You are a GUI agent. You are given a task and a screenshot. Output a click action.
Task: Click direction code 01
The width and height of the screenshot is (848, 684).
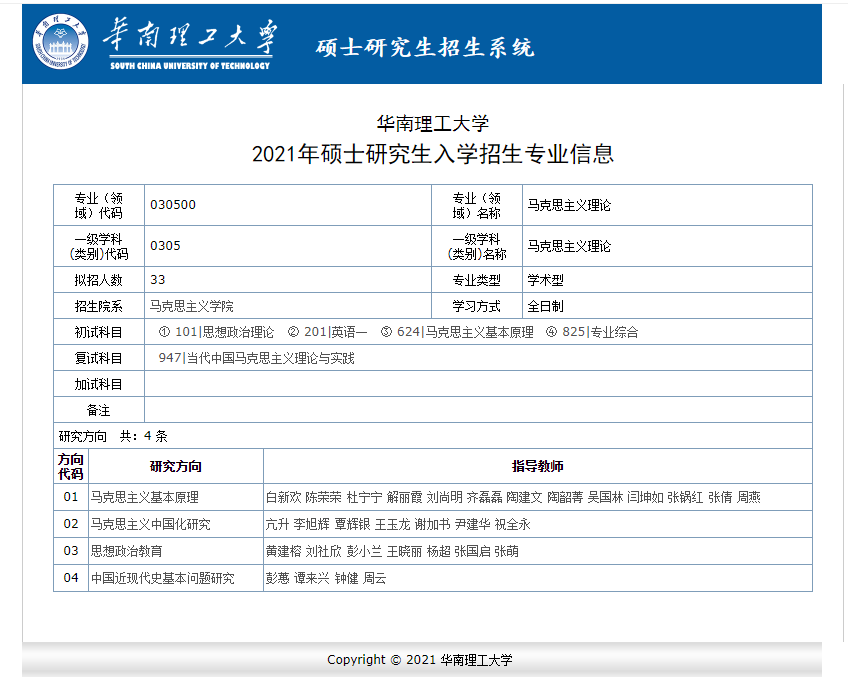coord(71,497)
